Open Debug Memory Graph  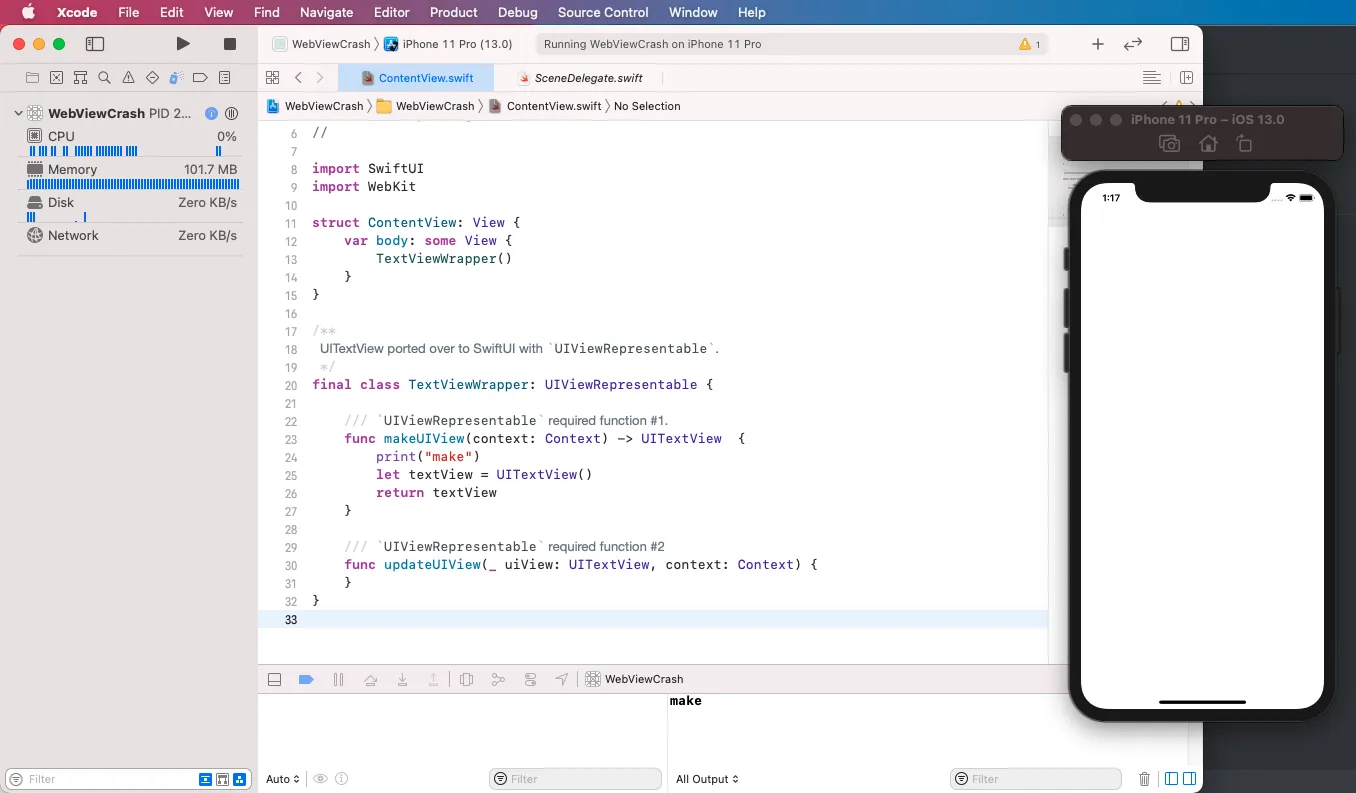pos(498,679)
